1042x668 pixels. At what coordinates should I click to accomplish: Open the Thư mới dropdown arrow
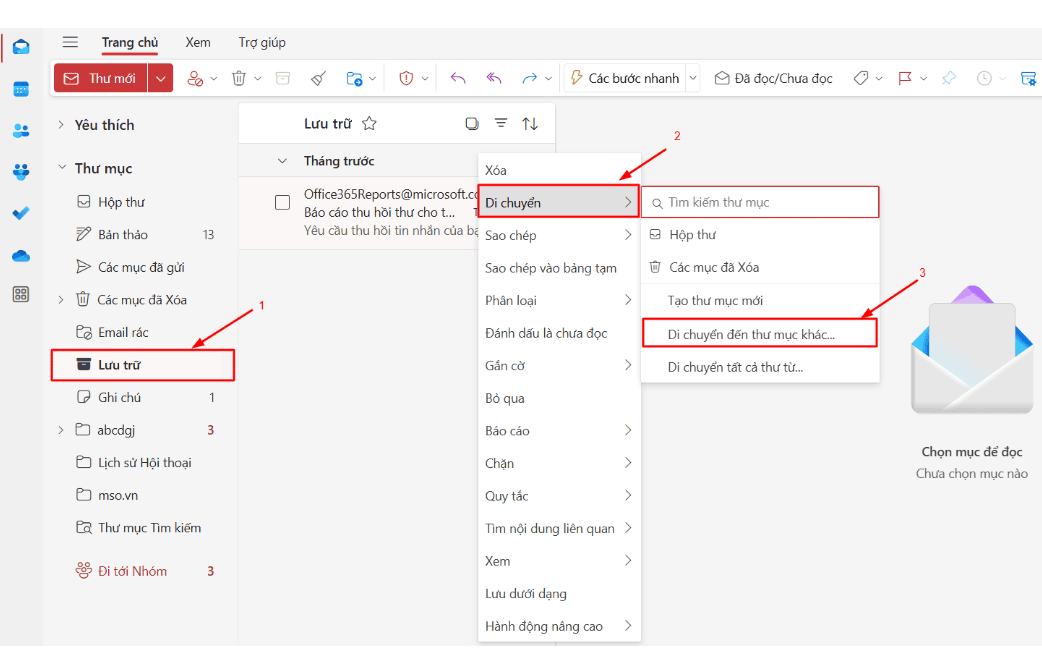pyautogui.click(x=161, y=78)
